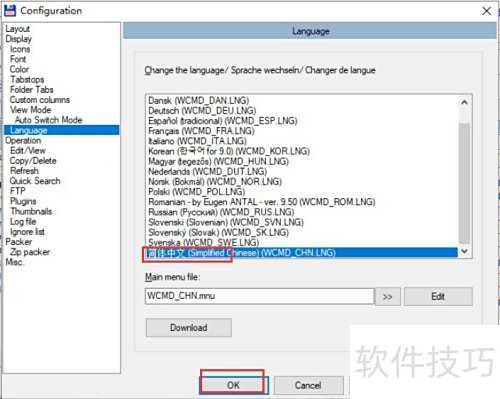Image resolution: width=500 pixels, height=399 pixels.
Task: Click the Download languages button
Action: 189,328
